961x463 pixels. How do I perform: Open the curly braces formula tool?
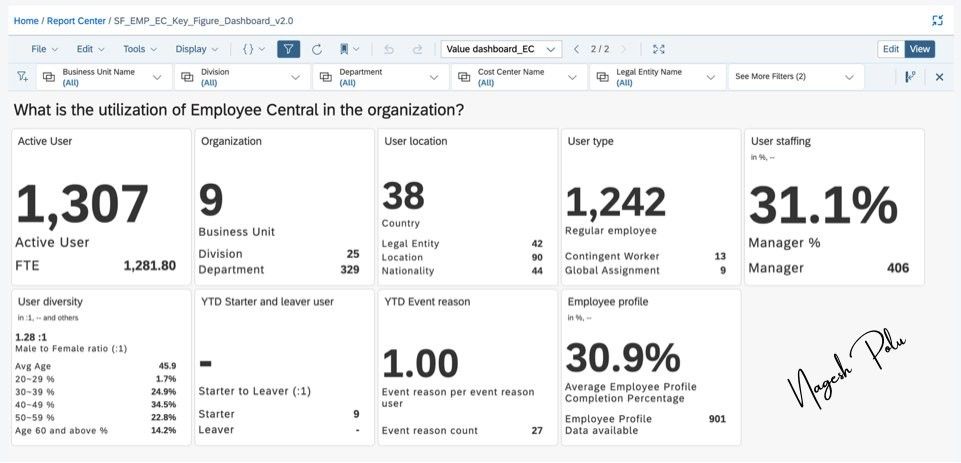pyautogui.click(x=254, y=49)
